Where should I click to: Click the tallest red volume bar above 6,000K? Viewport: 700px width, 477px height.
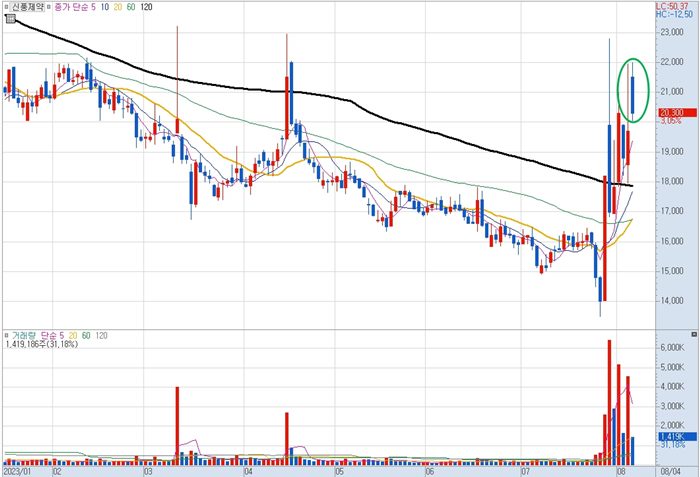pos(609,402)
